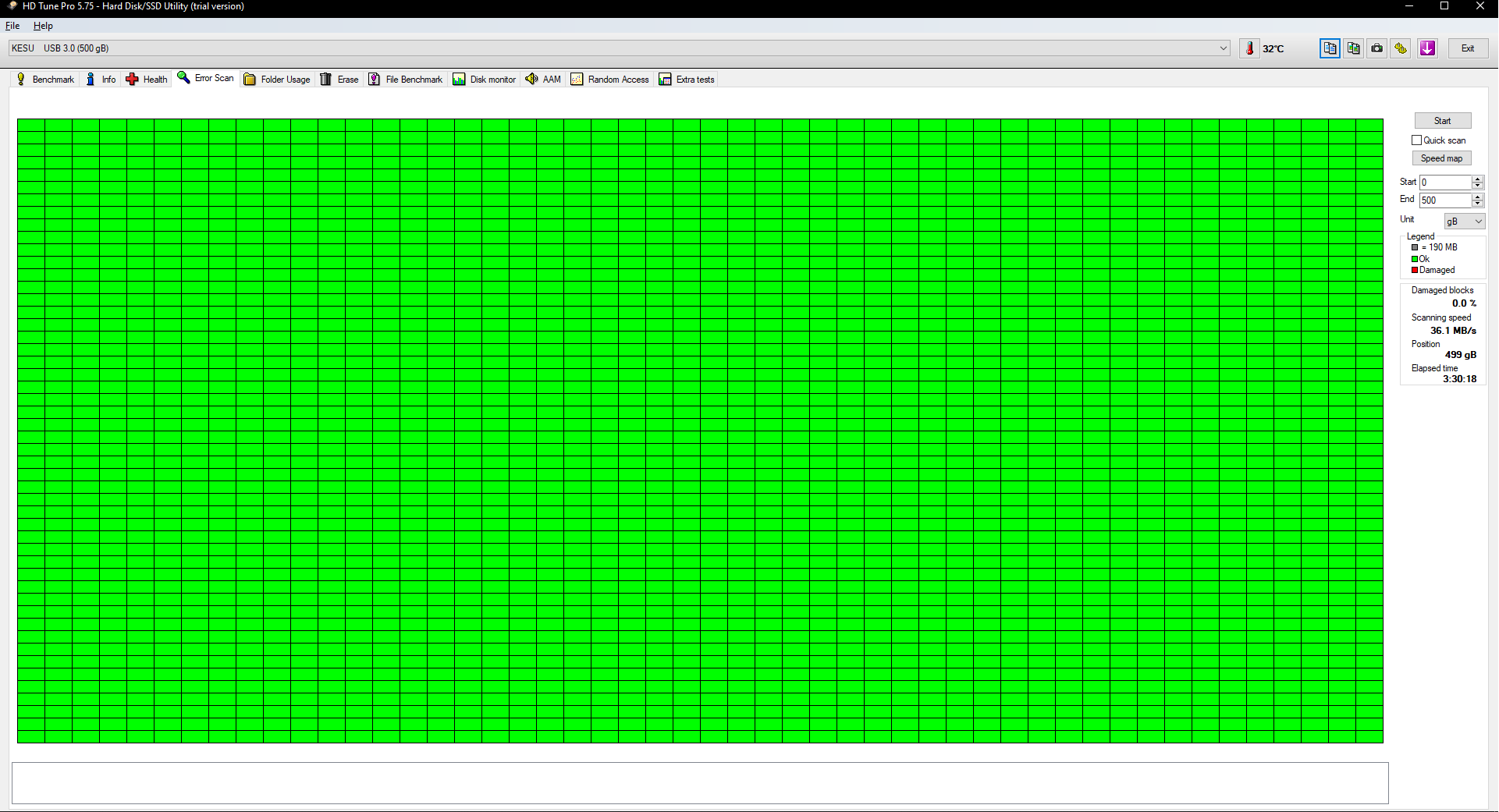
Task: Open the Health tab with red cross
Action: [x=147, y=79]
